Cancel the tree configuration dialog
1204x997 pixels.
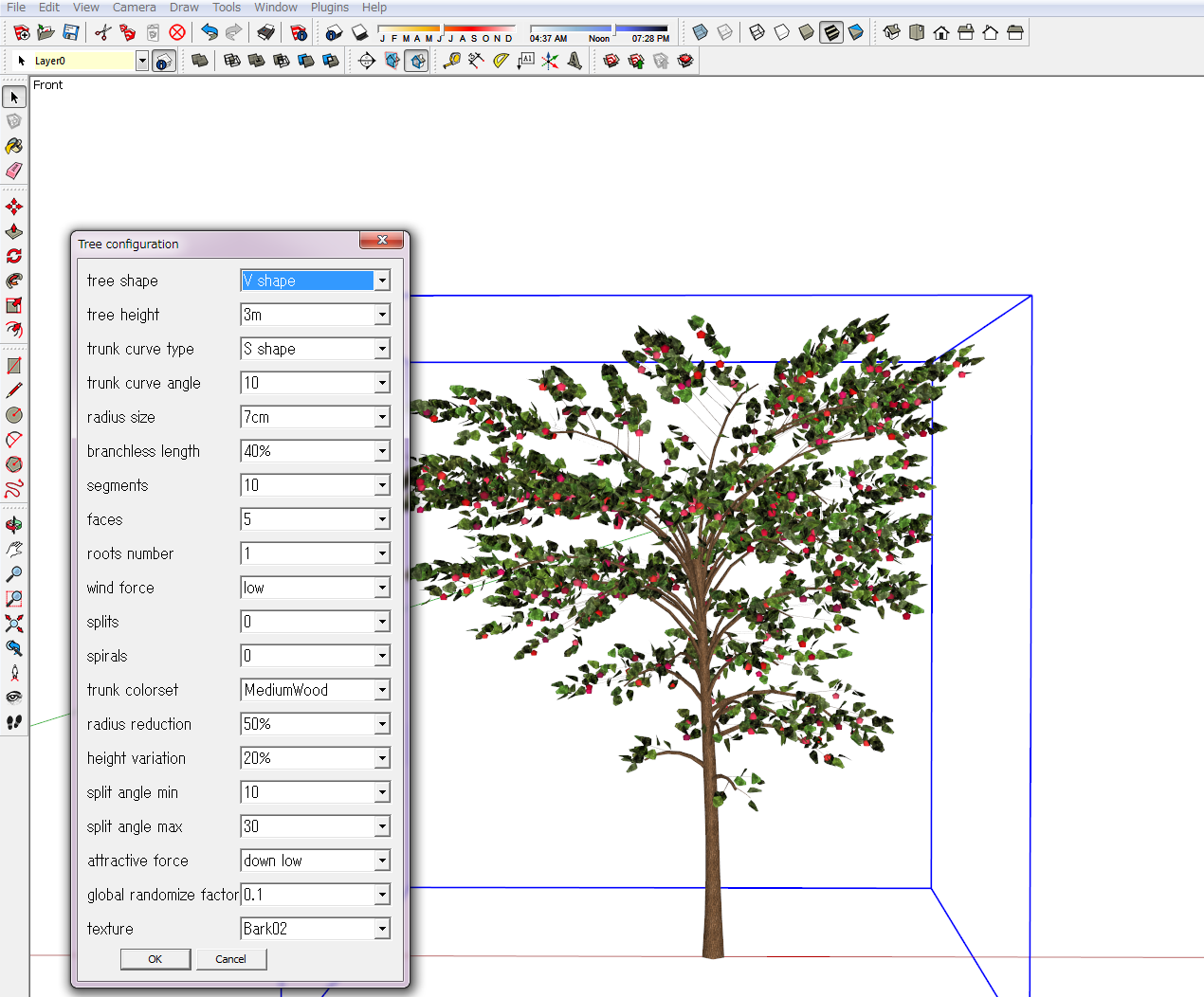point(231,959)
